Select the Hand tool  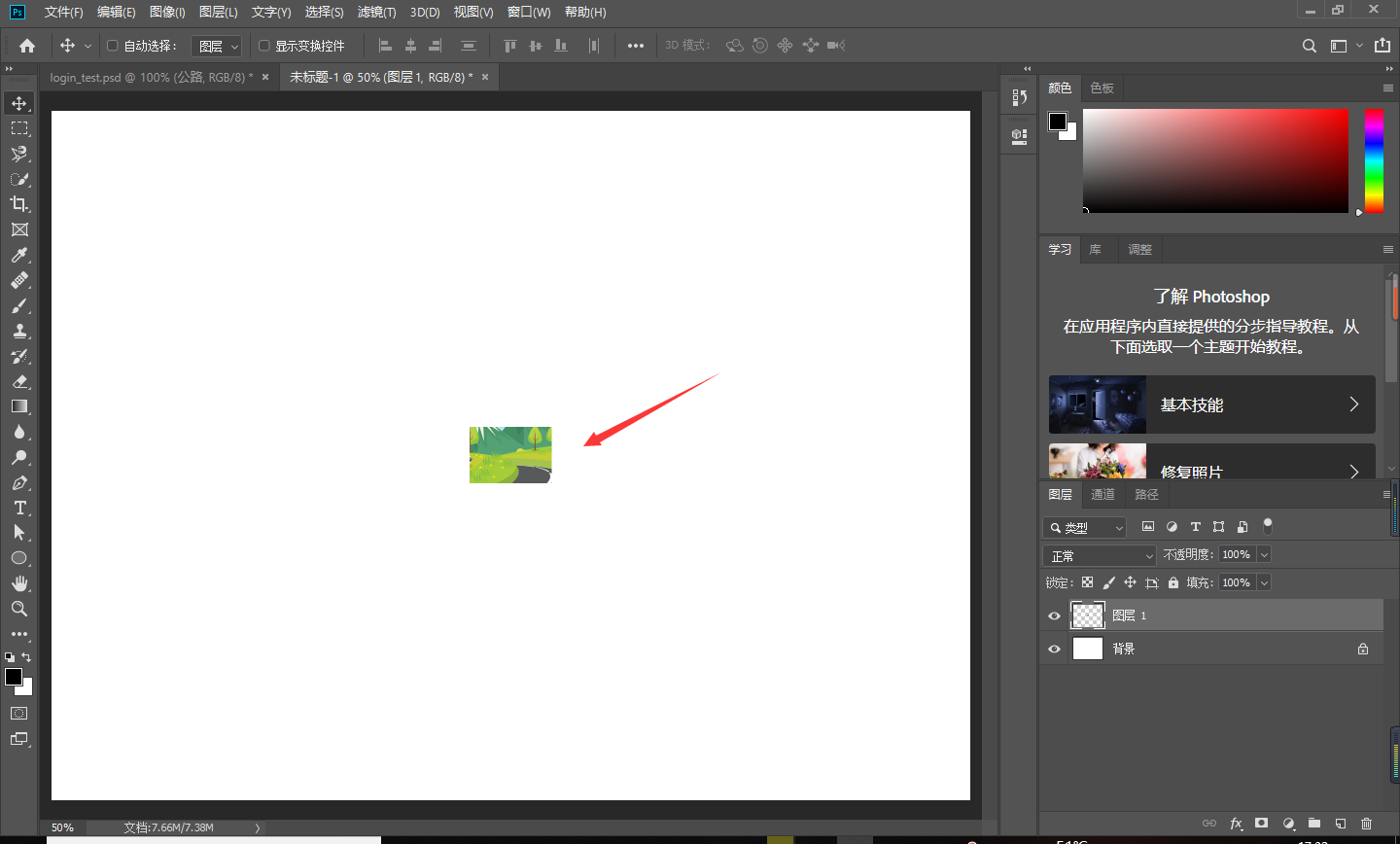coord(19,583)
